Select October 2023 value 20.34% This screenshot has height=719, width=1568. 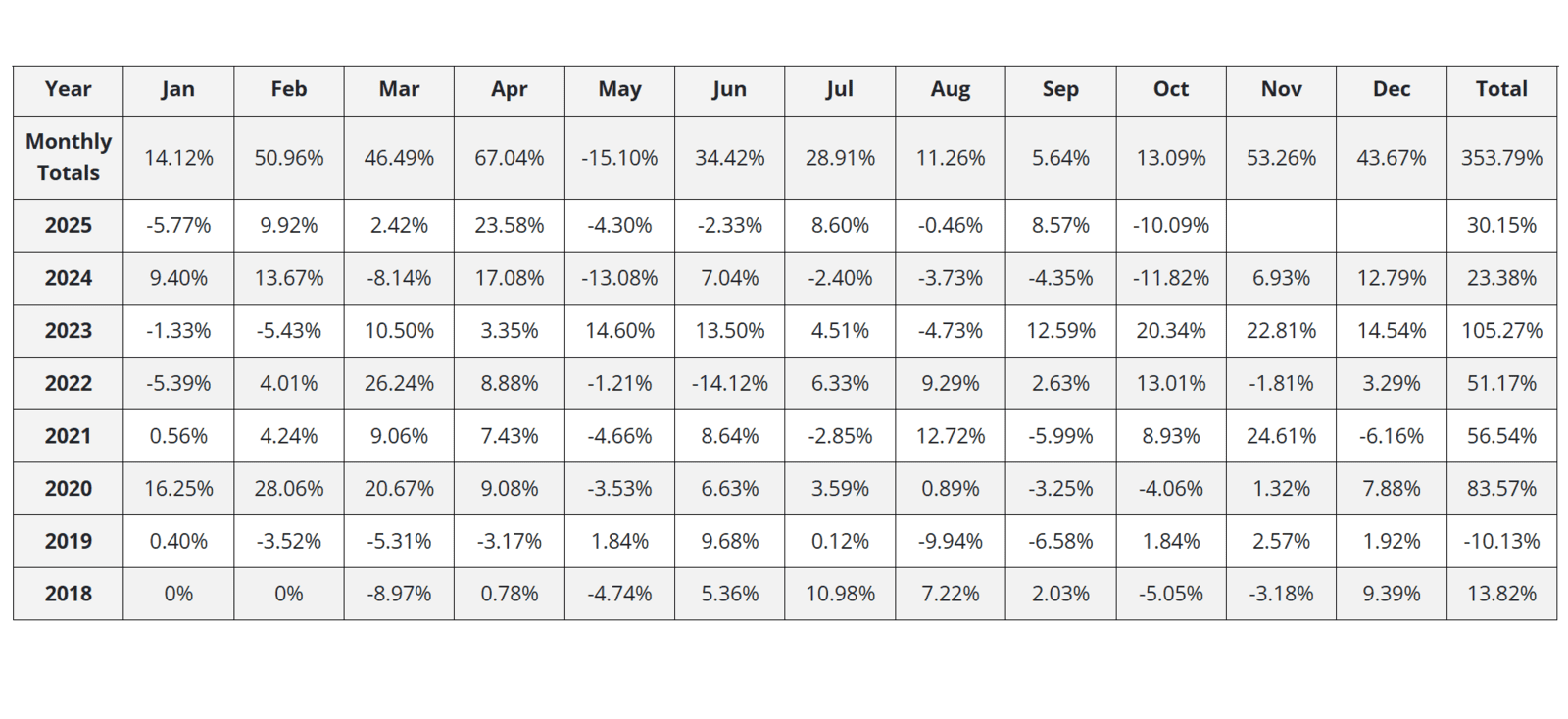1170,331
